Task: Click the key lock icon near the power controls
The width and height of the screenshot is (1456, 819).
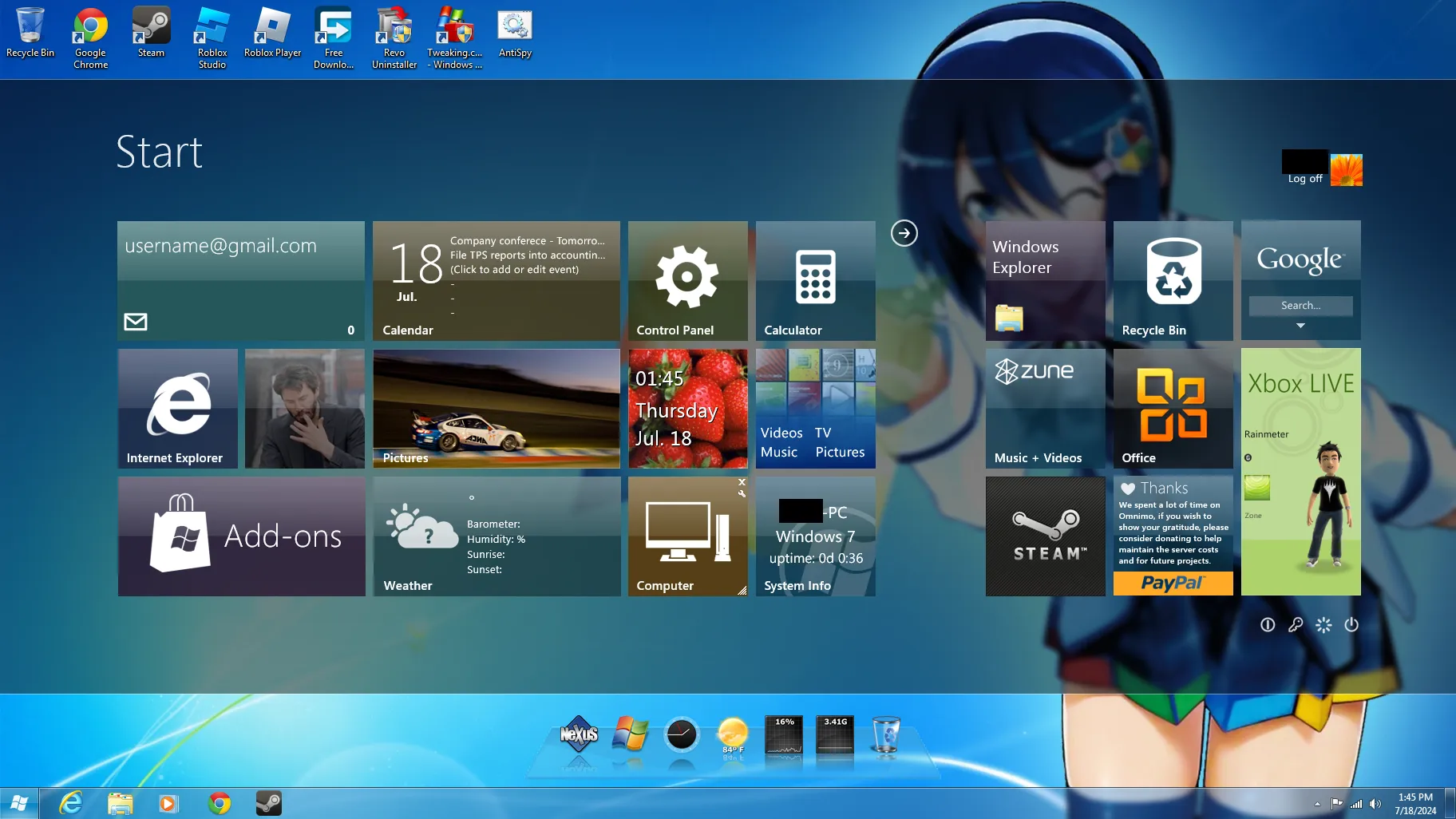Action: pos(1295,625)
